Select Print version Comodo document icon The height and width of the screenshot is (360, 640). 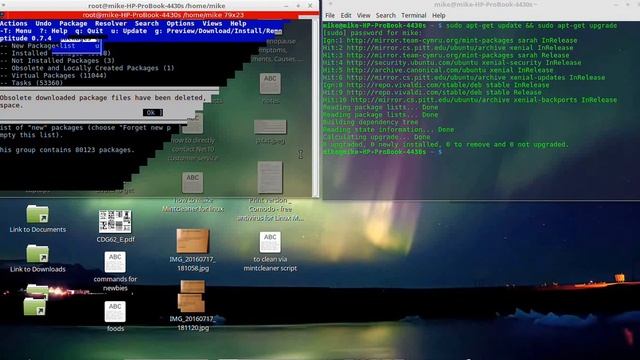[x=270, y=177]
